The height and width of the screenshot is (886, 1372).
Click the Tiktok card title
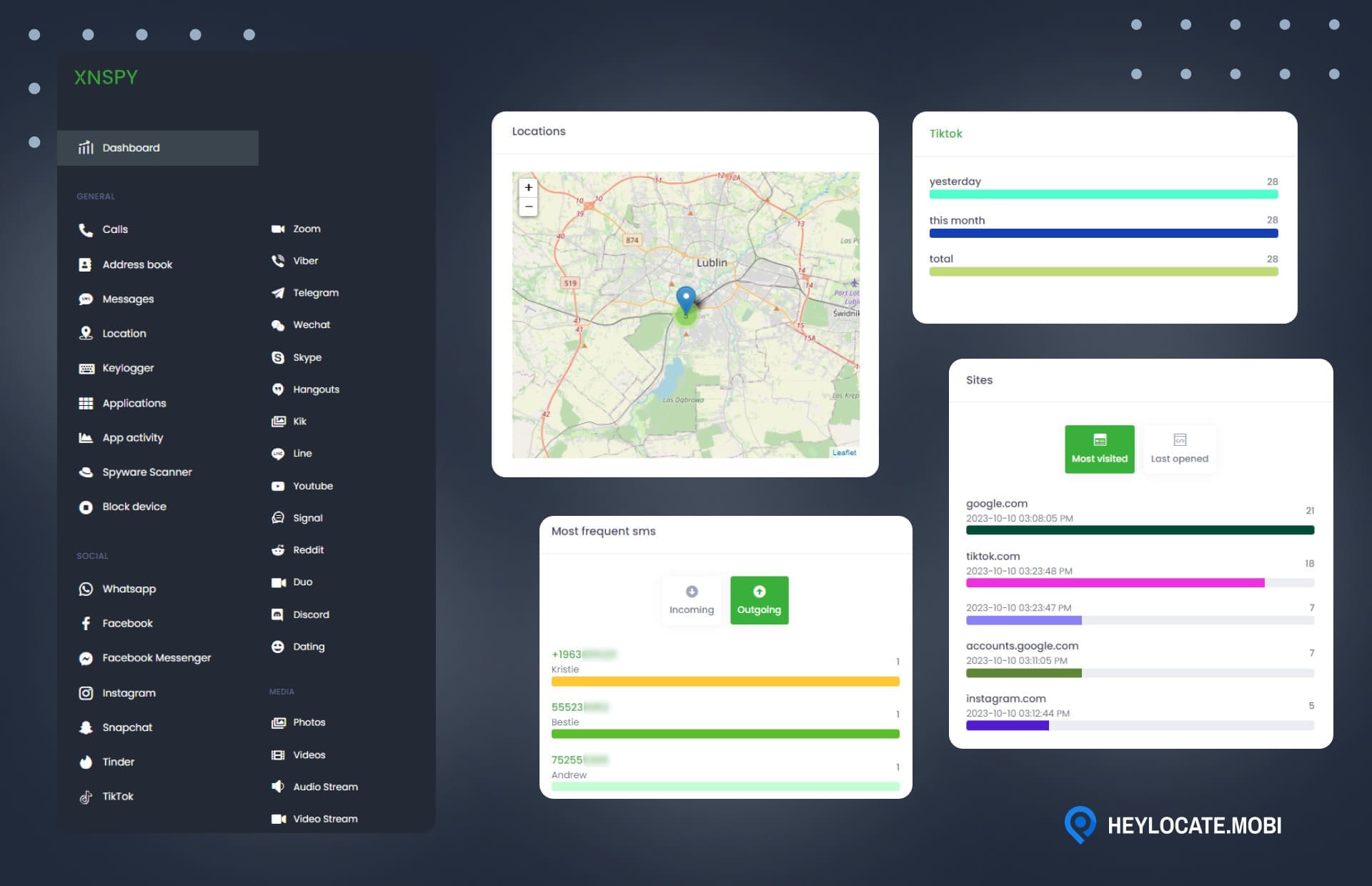click(945, 134)
